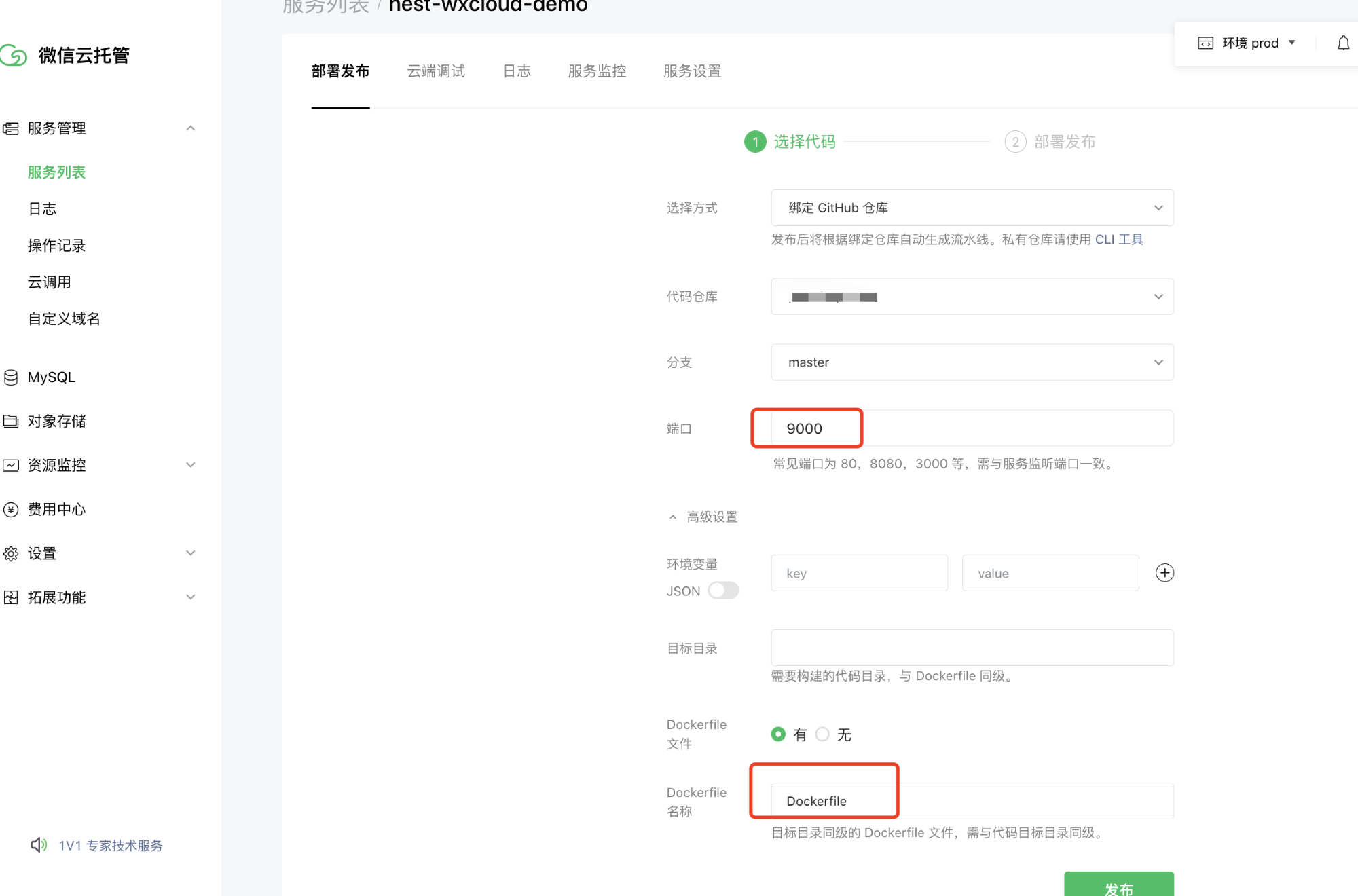Collapse the 高级设置 section
Image resolution: width=1358 pixels, height=896 pixels.
pyautogui.click(x=703, y=517)
